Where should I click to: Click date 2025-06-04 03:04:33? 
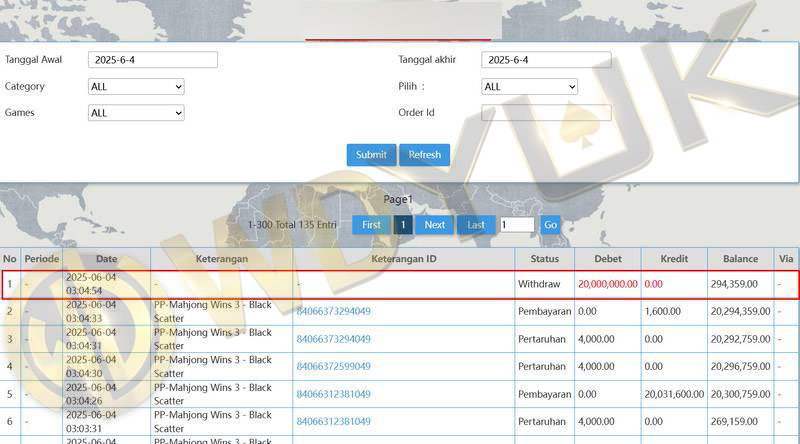click(91, 311)
